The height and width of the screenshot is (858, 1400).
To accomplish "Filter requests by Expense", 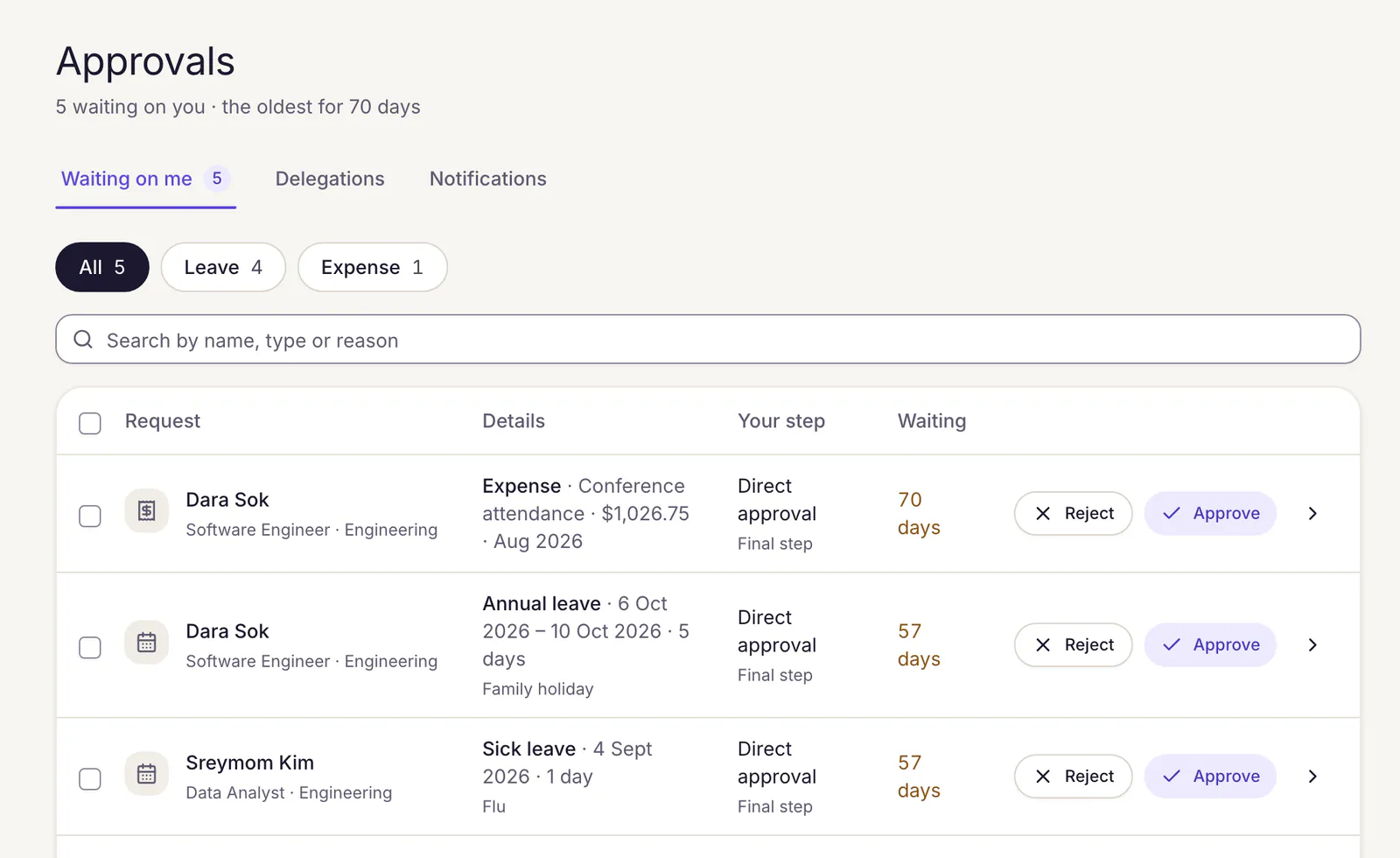I will click(x=373, y=267).
